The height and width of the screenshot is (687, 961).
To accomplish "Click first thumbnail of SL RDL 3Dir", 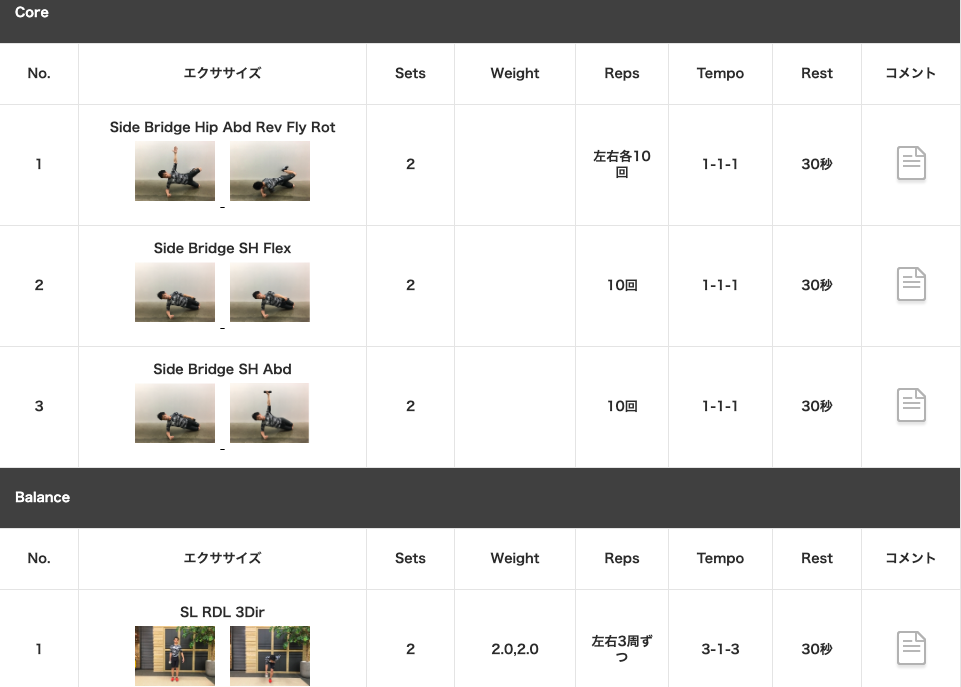I will pyautogui.click(x=175, y=656).
